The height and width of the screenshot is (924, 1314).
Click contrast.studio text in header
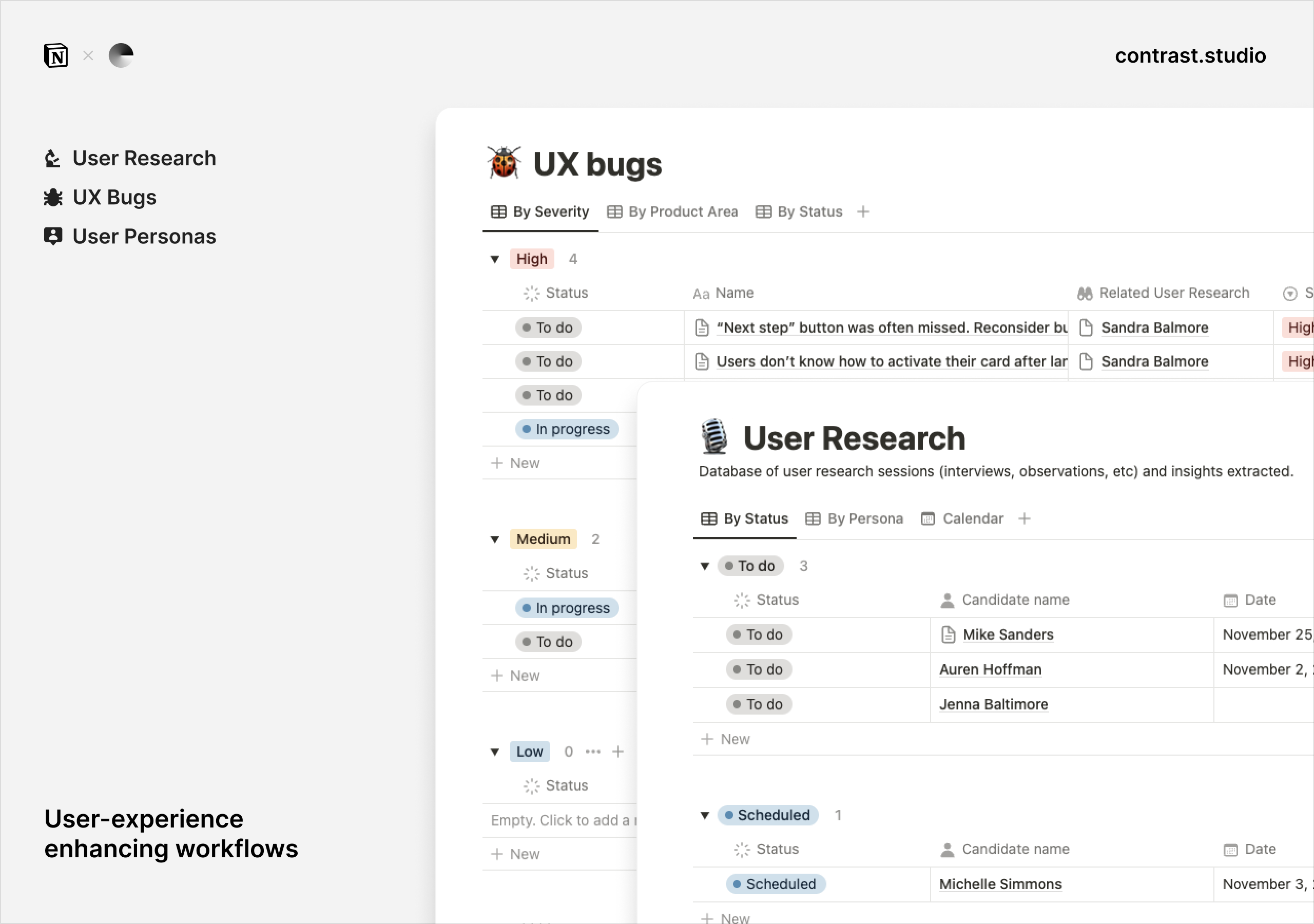pos(1190,55)
